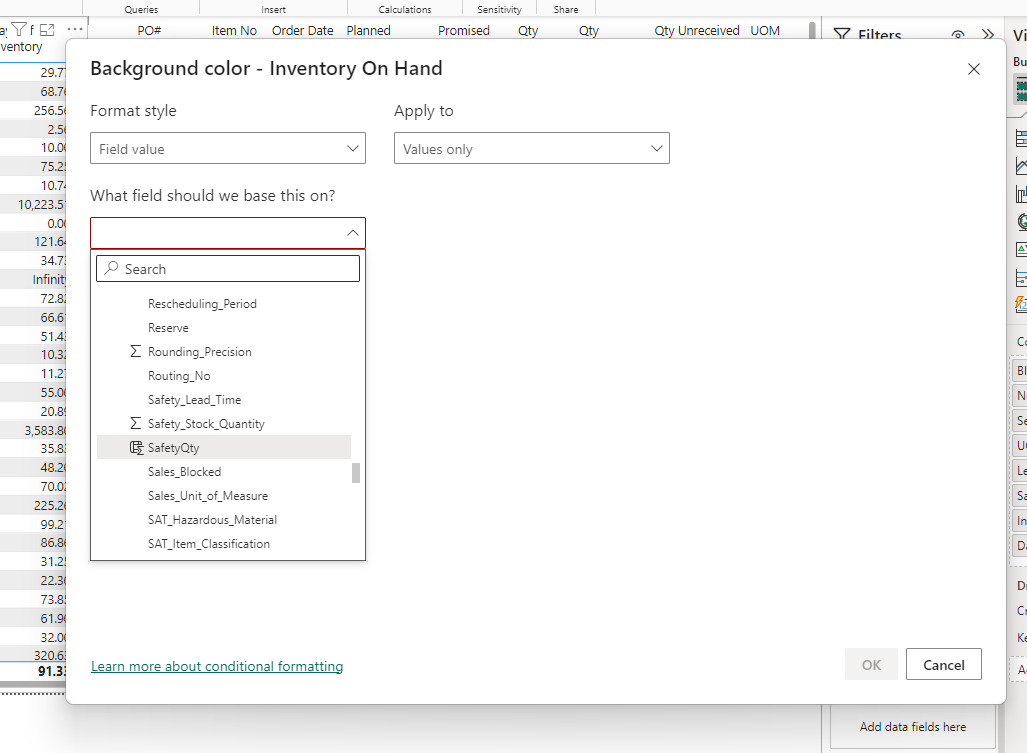Open Learn more about conditional formatting link
The height and width of the screenshot is (753, 1027).
coord(217,666)
